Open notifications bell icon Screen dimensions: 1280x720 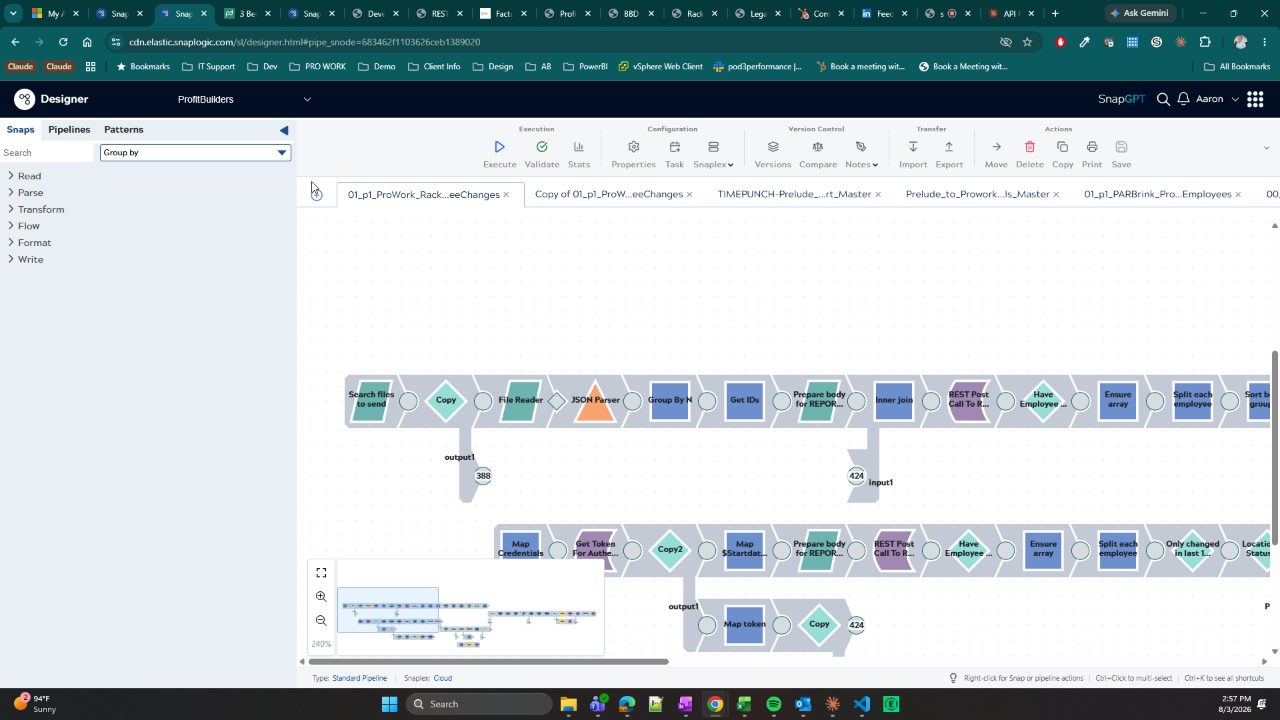[1184, 99]
